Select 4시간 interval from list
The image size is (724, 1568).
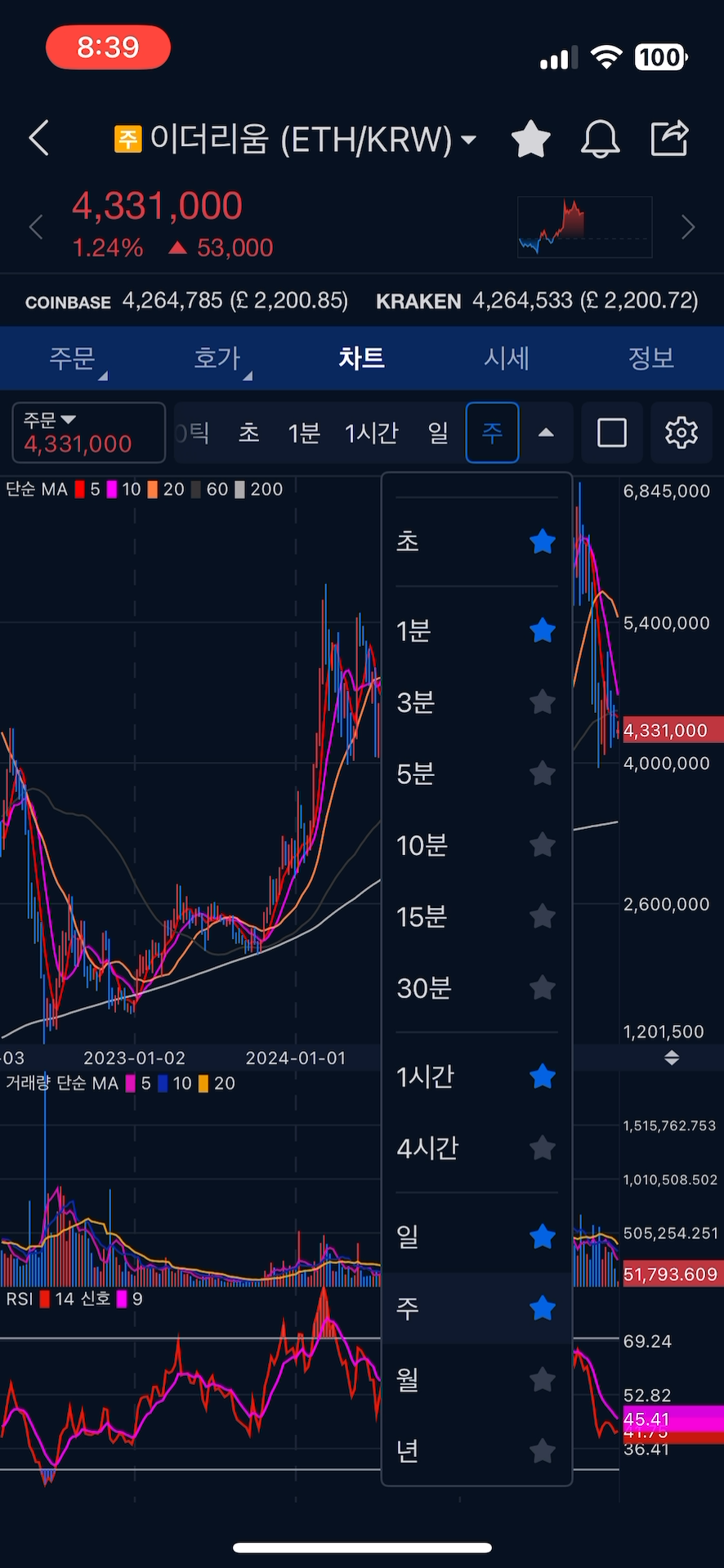[428, 1148]
